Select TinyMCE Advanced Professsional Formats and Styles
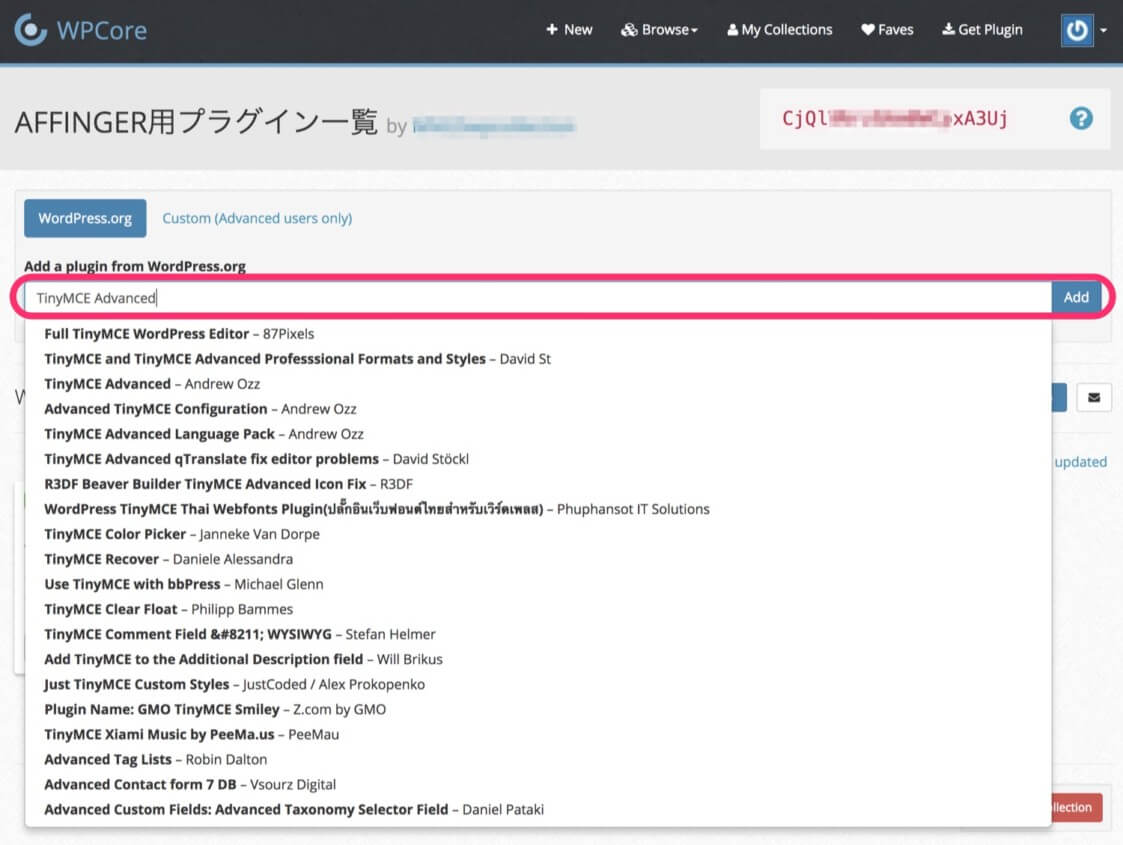 coord(538,359)
